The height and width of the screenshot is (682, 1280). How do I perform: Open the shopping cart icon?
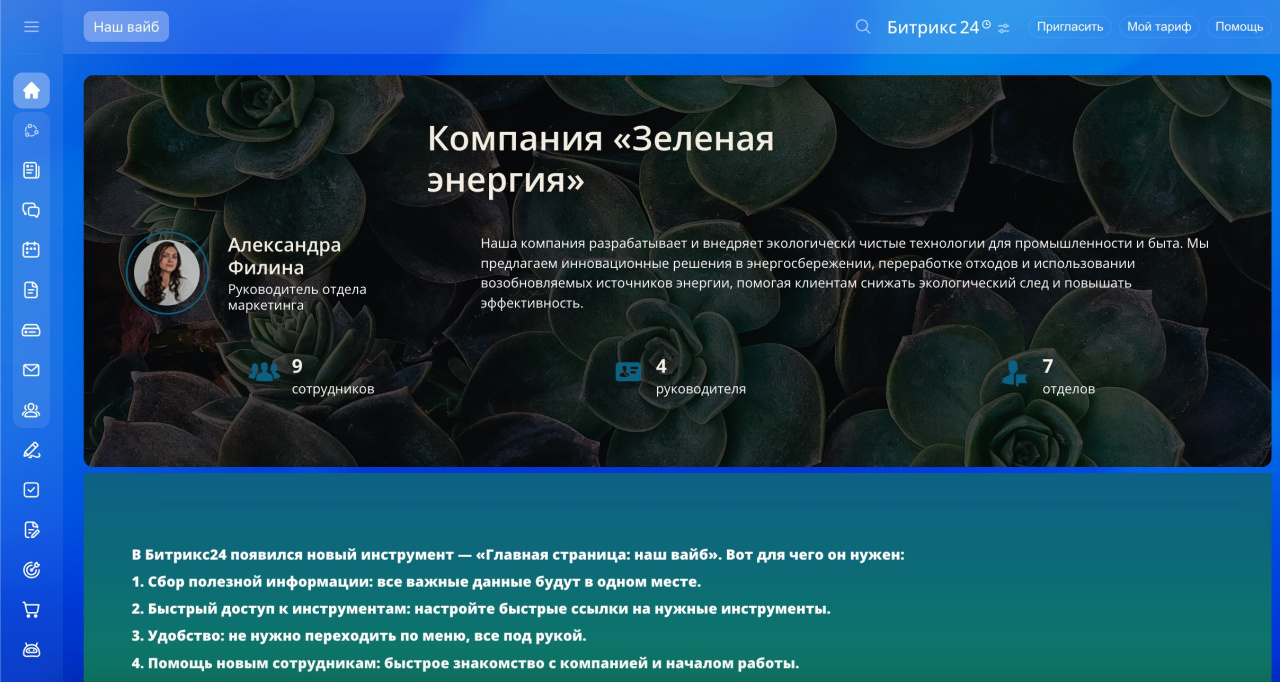click(x=31, y=610)
